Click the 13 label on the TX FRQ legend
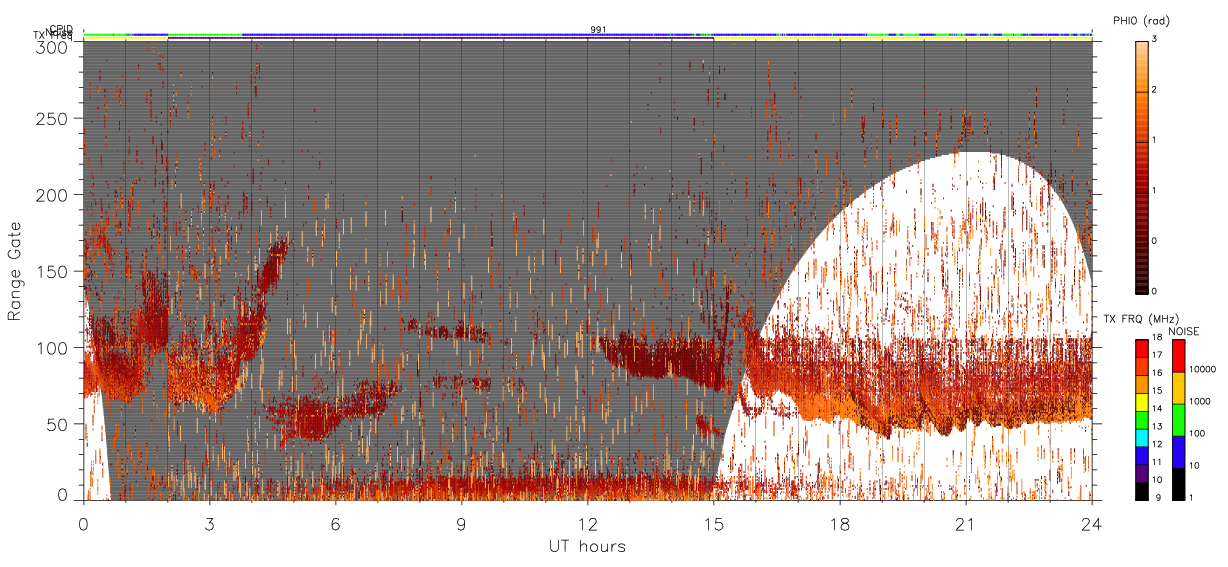Image resolution: width=1228 pixels, height=567 pixels. point(1157,426)
